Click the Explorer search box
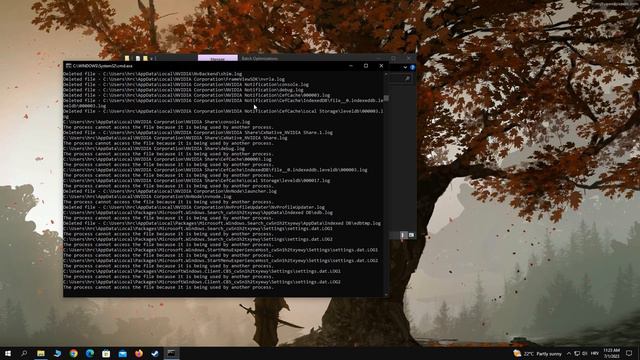The width and height of the screenshot is (640, 360). pos(401,78)
